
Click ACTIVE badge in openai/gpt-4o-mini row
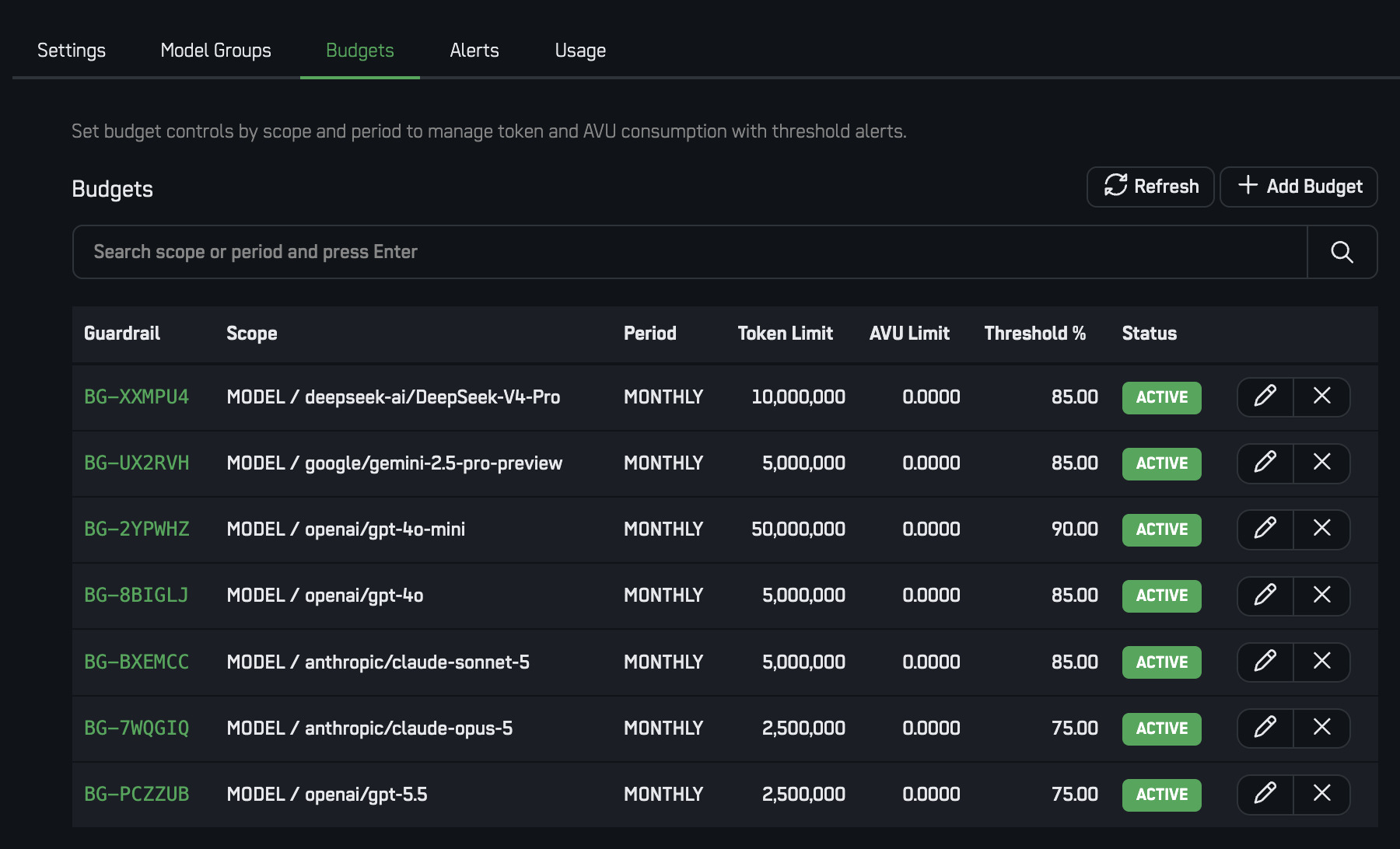[1162, 529]
